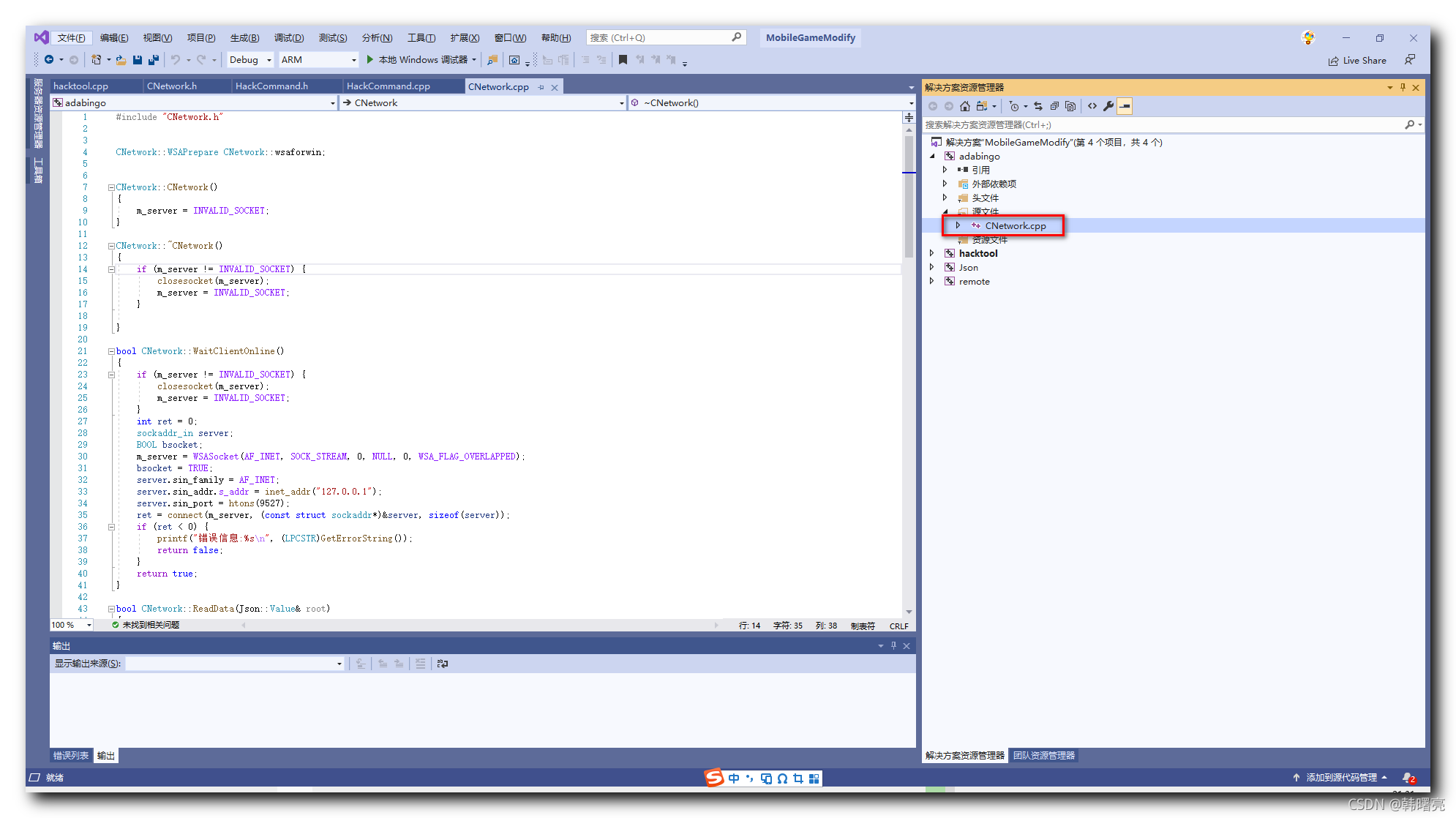Expand the hacktool project node

(932, 253)
